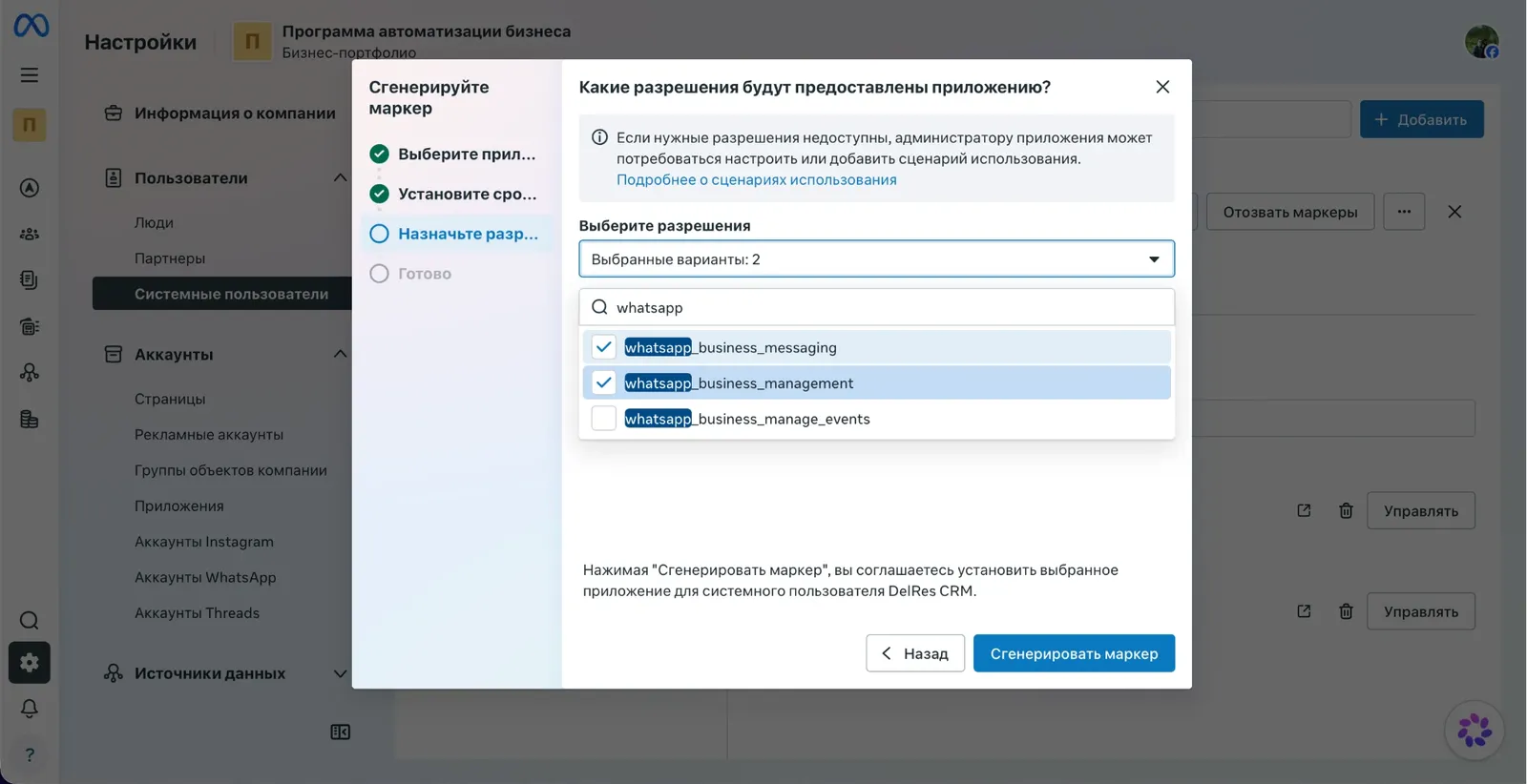
Task: Open Рекламные аккаунты in sidebar
Action: (x=209, y=434)
